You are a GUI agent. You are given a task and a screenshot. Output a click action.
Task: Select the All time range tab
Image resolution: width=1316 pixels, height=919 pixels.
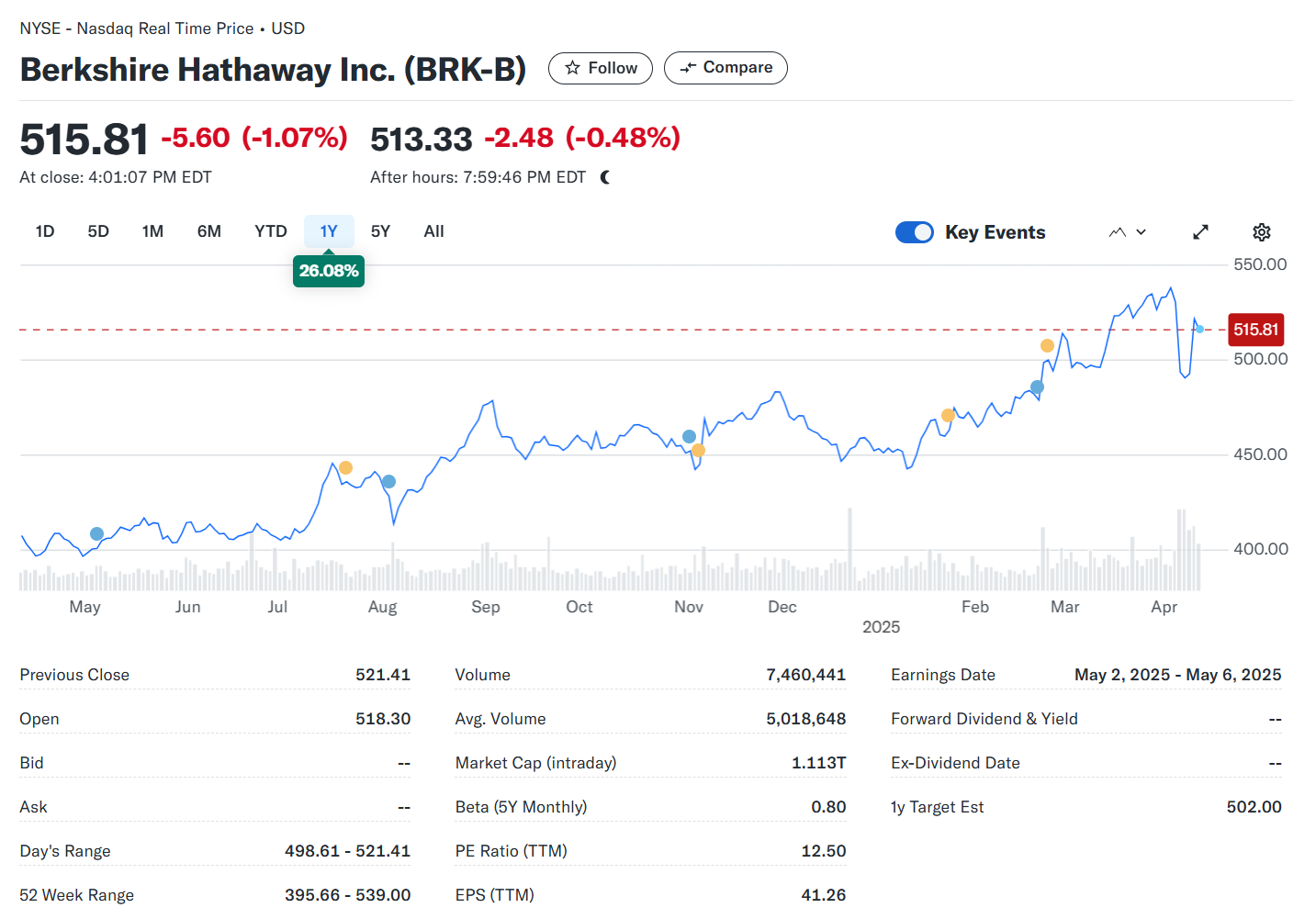(434, 231)
